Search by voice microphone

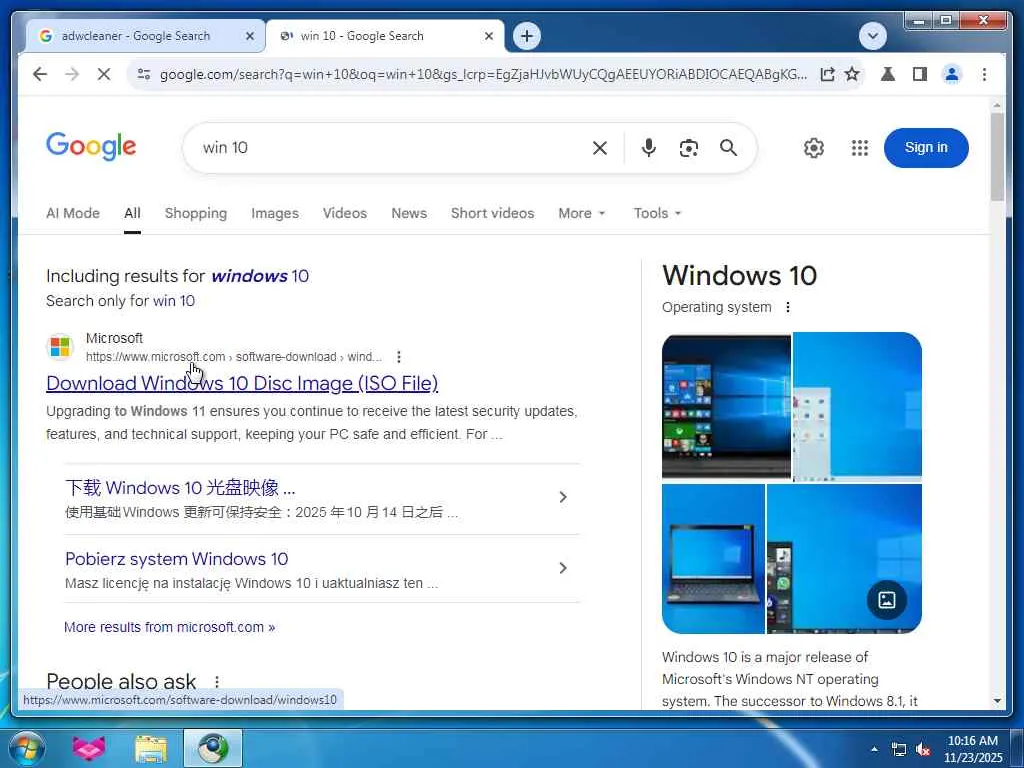point(648,148)
